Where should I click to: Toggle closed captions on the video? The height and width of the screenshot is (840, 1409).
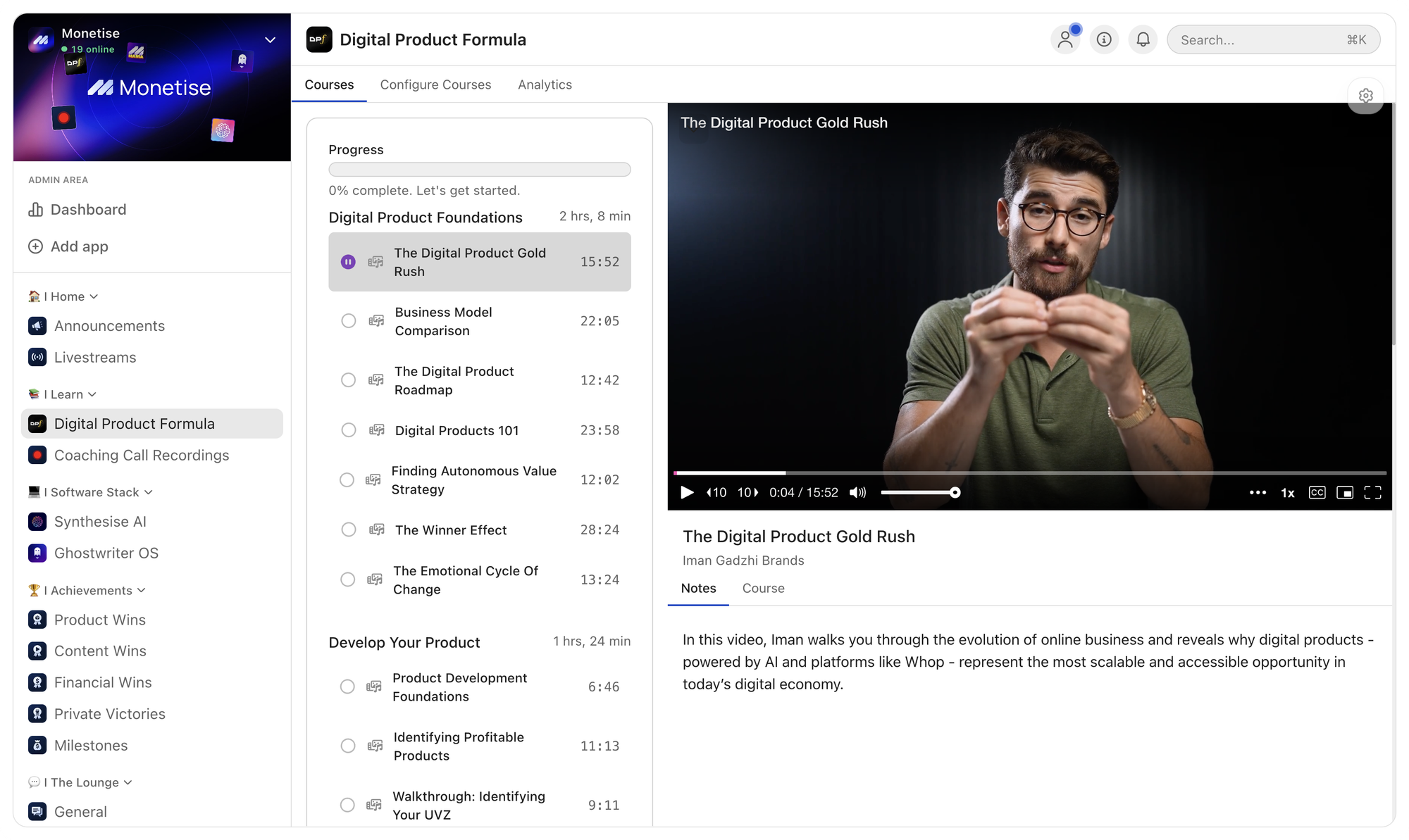point(1317,492)
